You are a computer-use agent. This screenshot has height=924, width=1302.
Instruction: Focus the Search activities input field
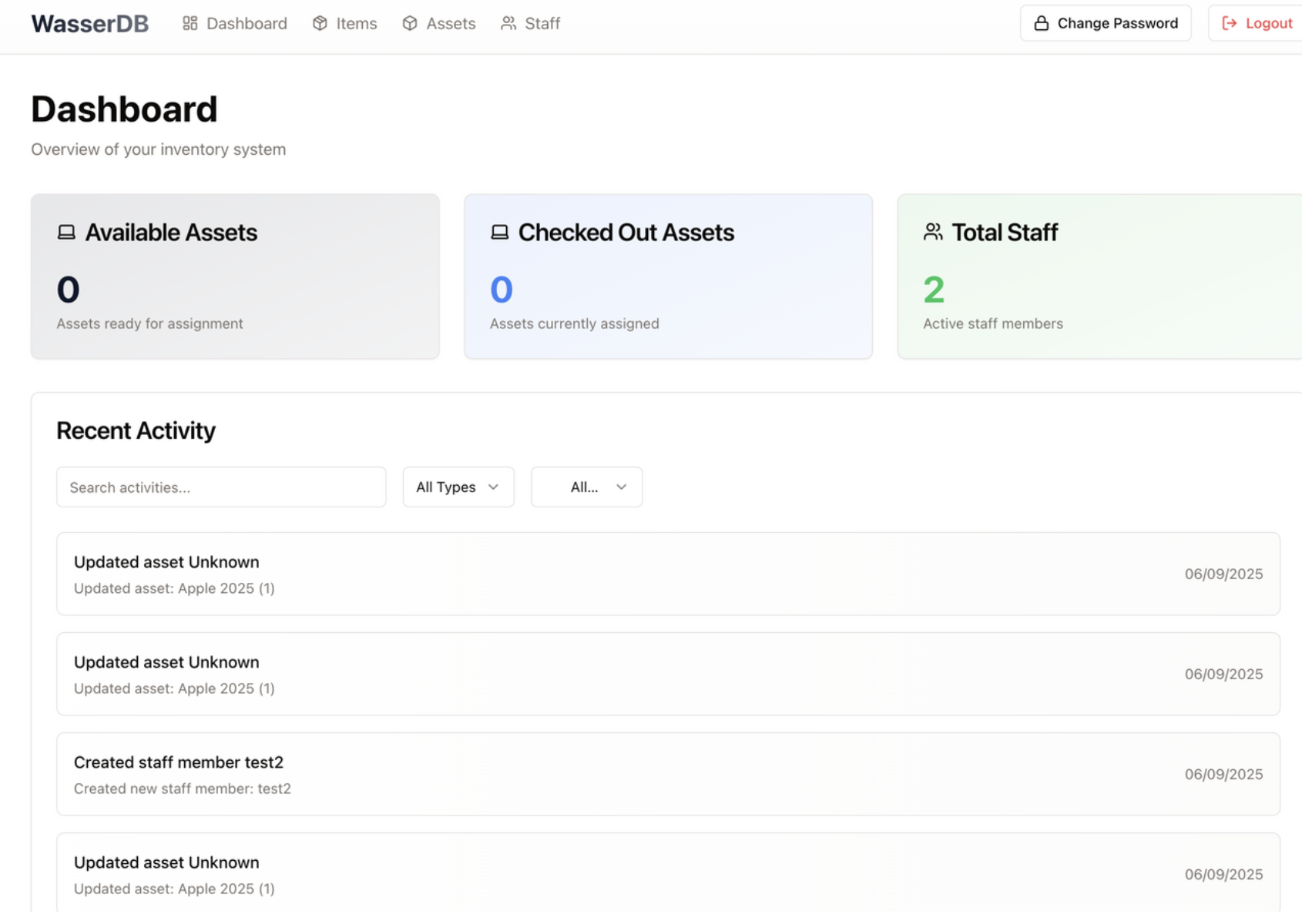(x=221, y=487)
